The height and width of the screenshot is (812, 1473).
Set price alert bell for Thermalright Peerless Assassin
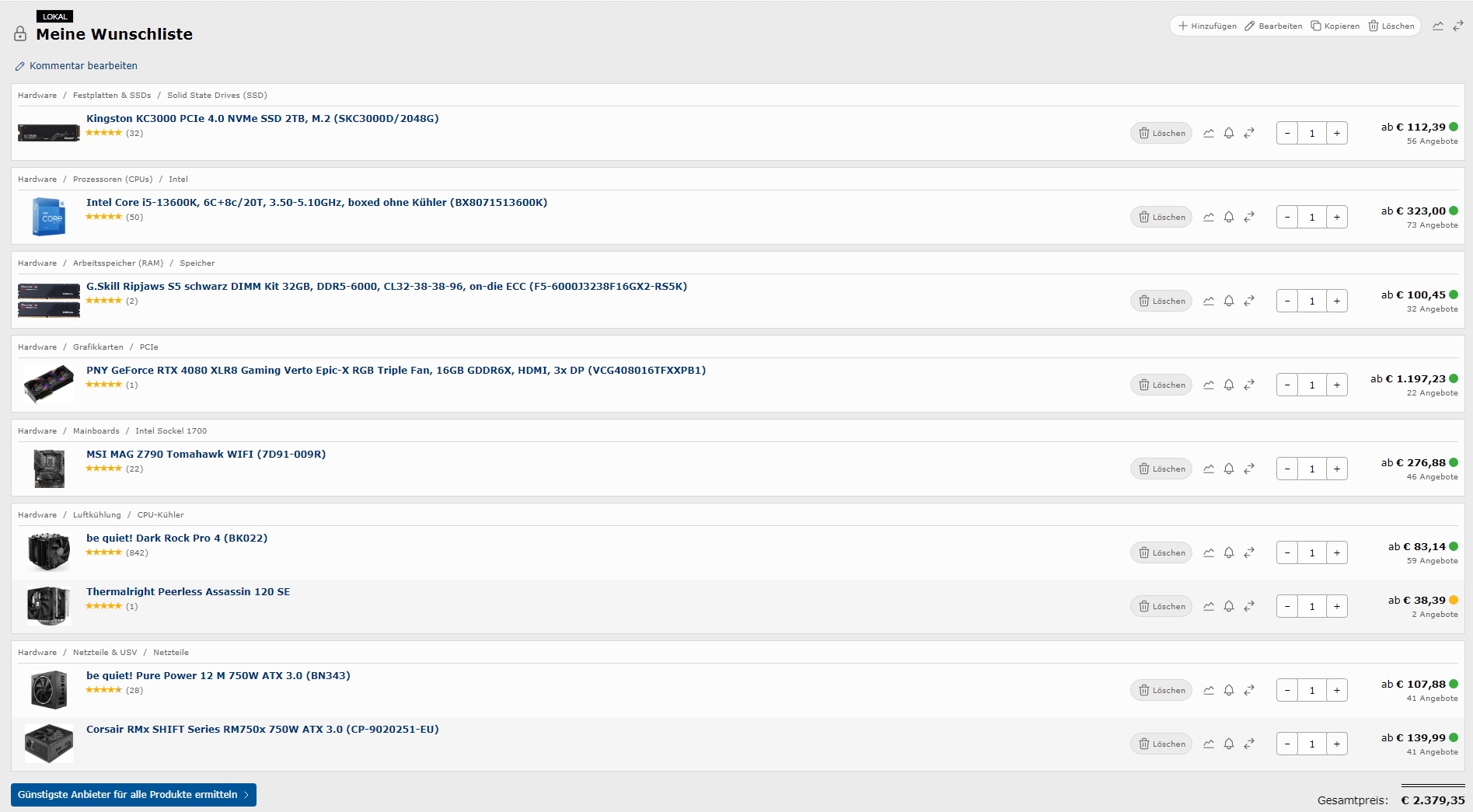pyautogui.click(x=1229, y=606)
